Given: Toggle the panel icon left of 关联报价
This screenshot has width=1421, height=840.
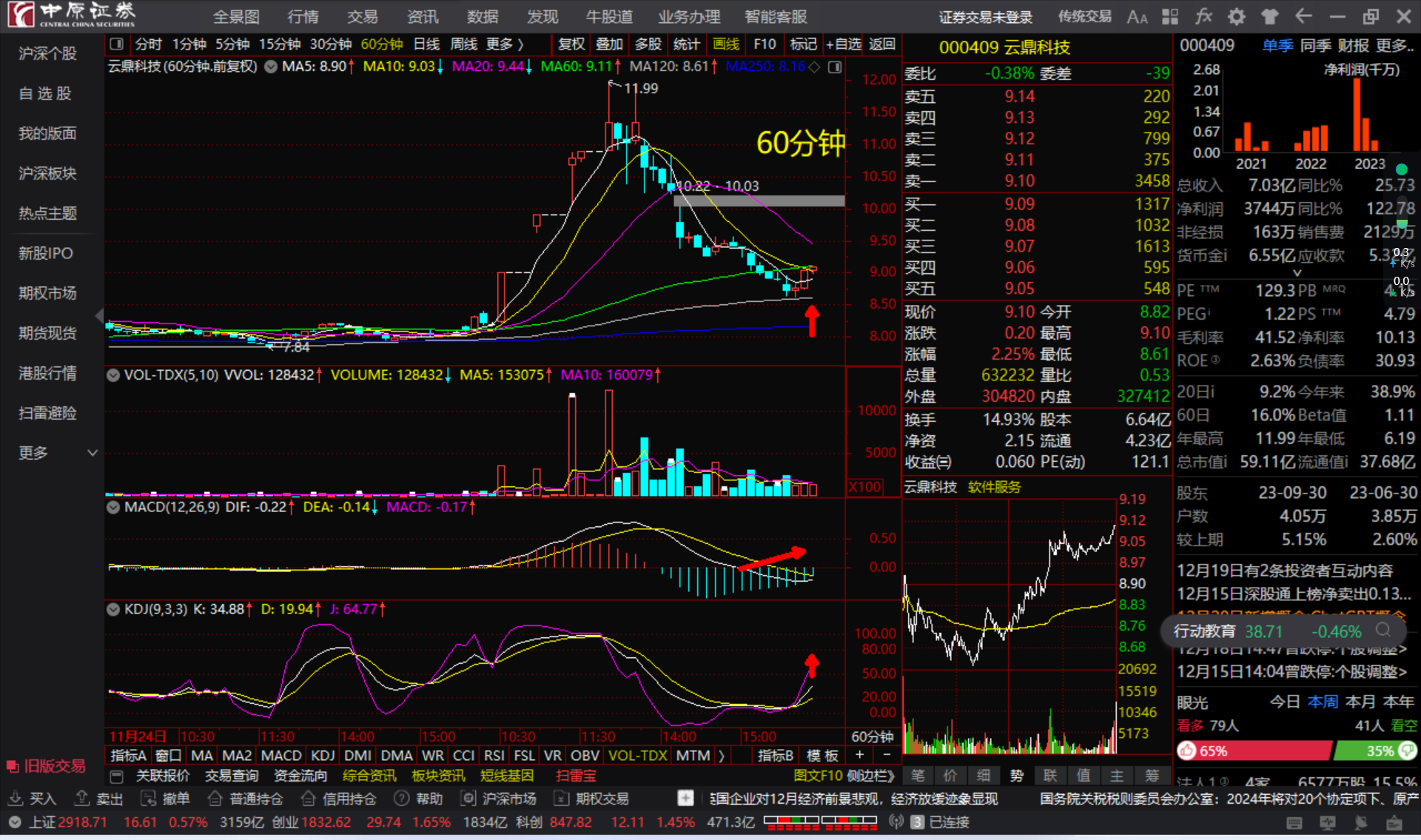Looking at the screenshot, I should (116, 776).
